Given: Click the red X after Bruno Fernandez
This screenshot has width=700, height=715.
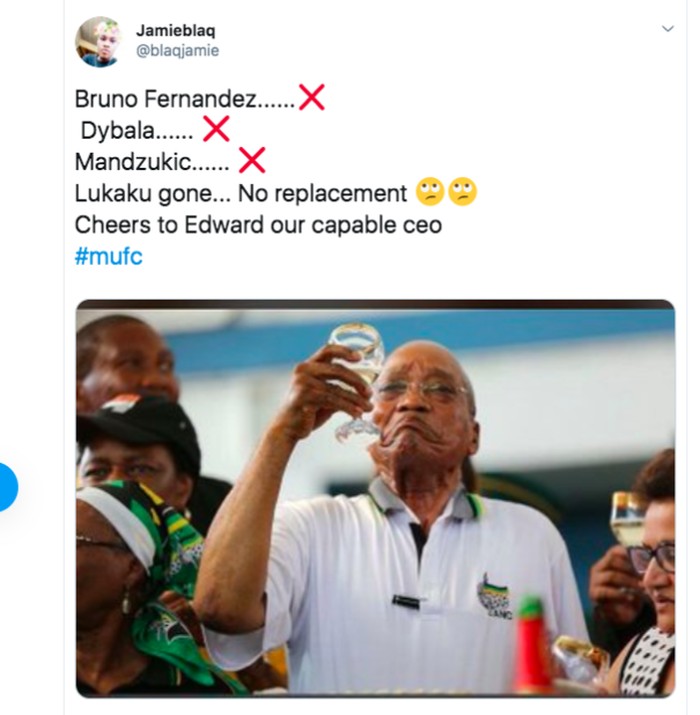Looking at the screenshot, I should point(312,98).
